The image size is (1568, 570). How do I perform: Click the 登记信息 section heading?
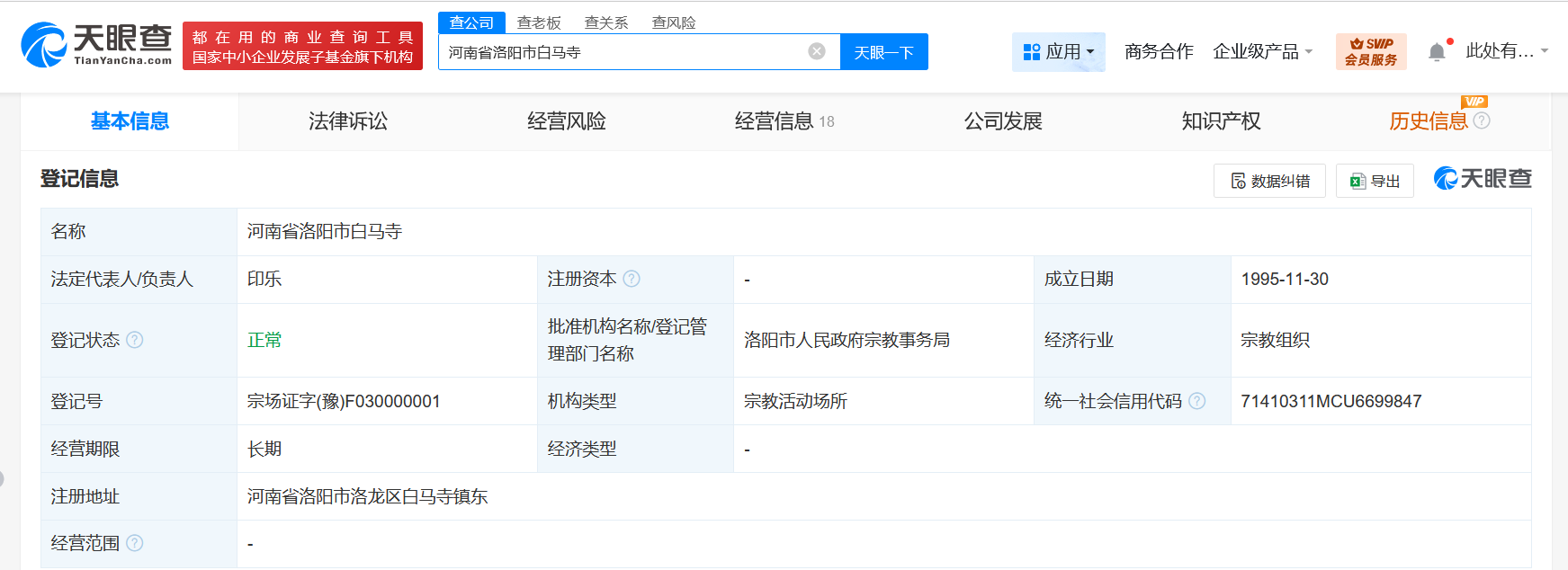(79, 178)
